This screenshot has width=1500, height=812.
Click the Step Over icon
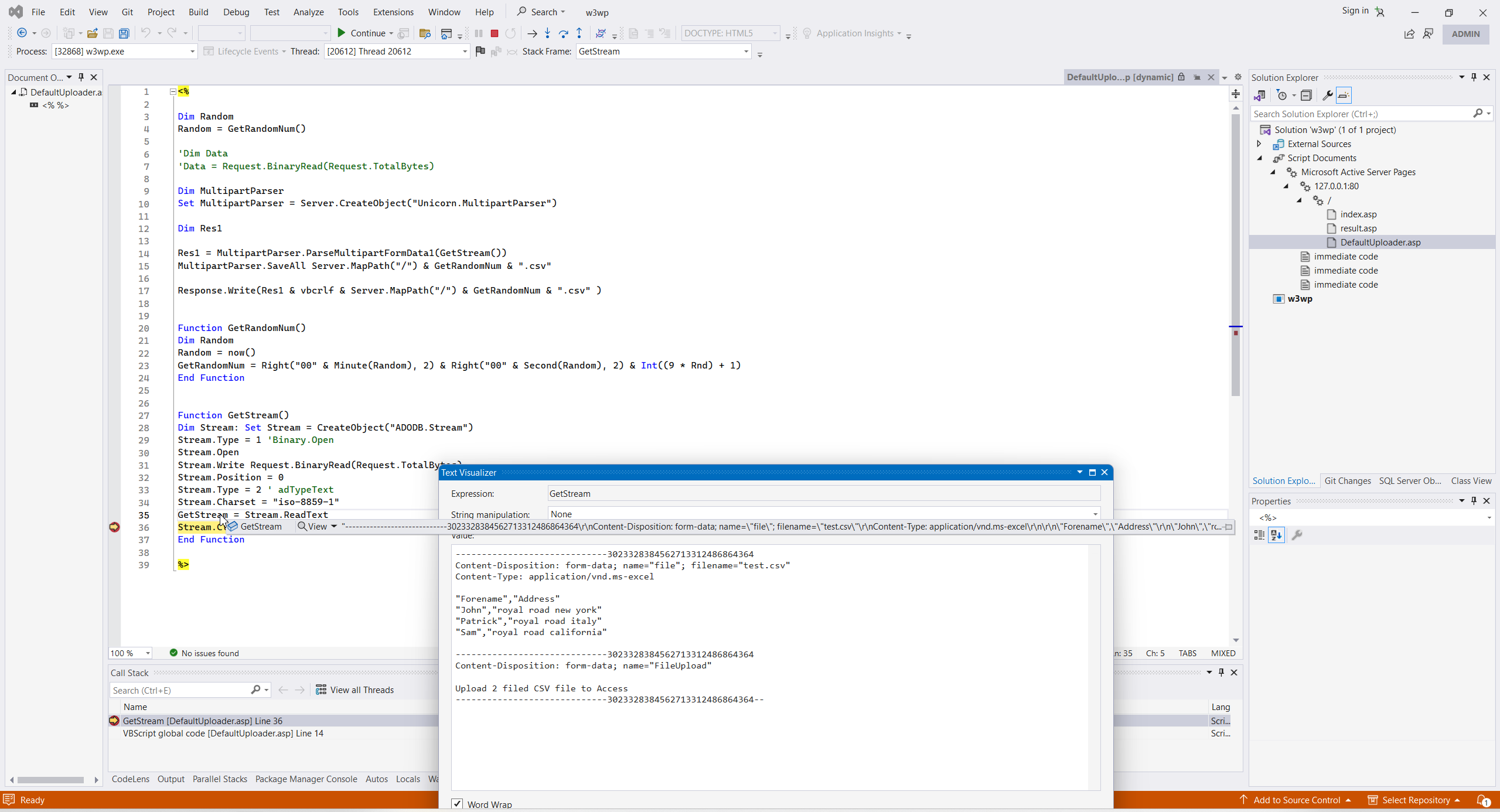[563, 33]
